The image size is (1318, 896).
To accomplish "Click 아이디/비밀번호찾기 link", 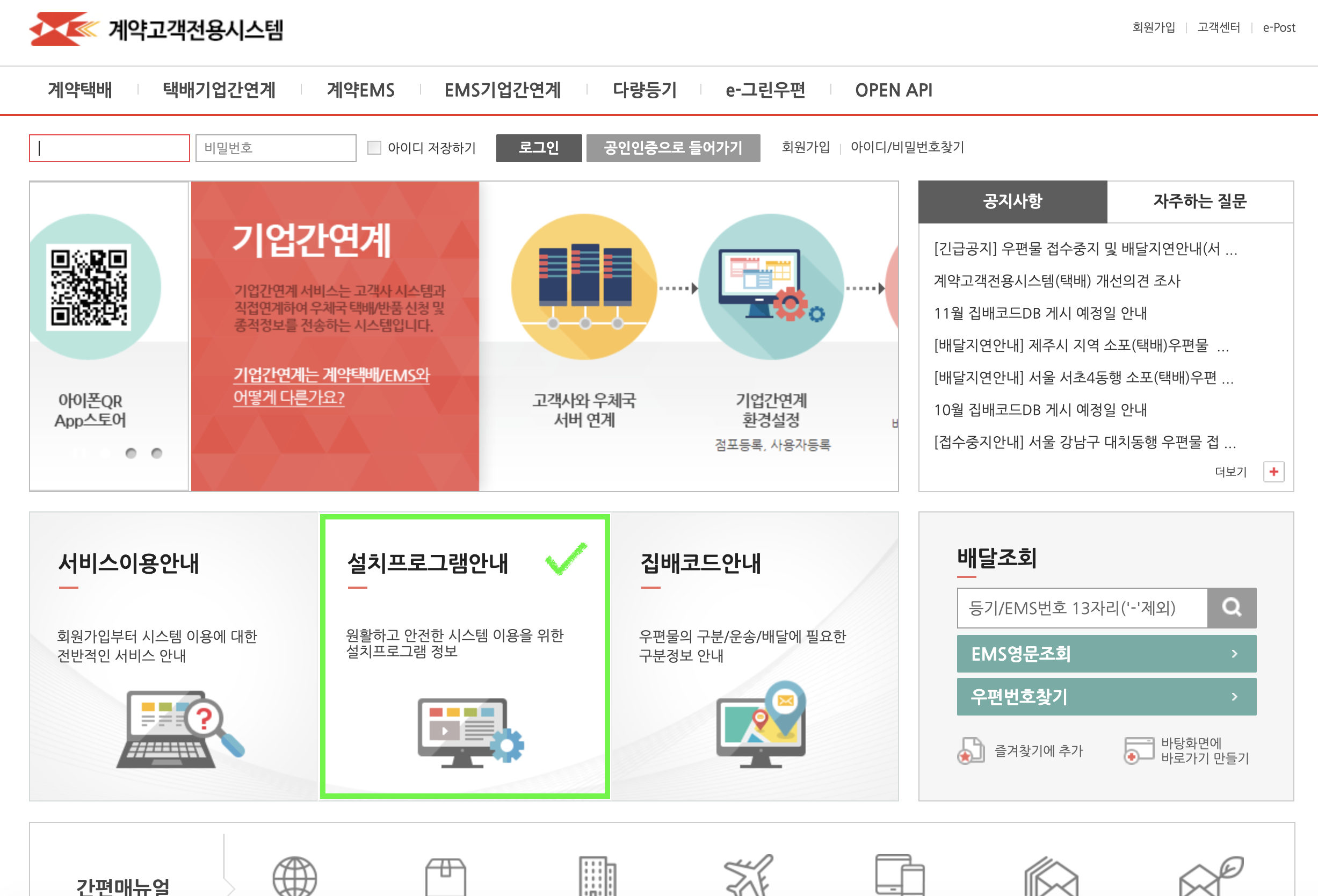I will pyautogui.click(x=908, y=147).
